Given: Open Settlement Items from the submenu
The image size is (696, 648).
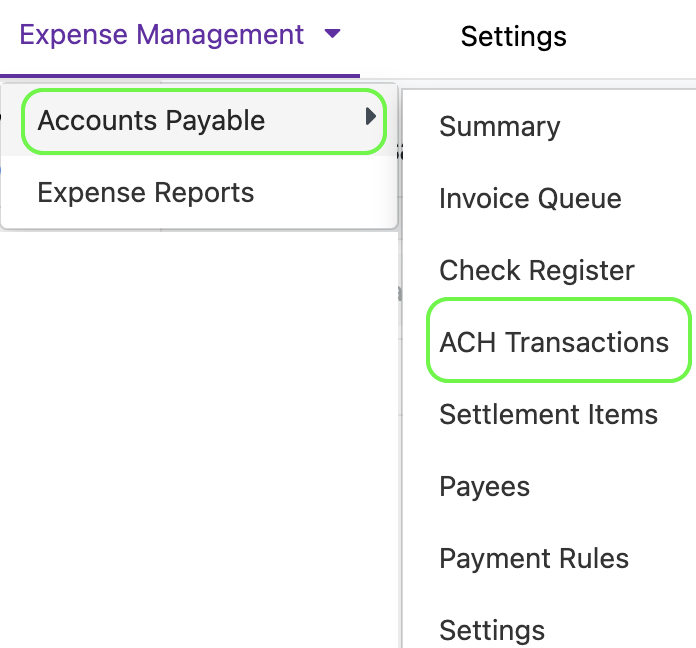Looking at the screenshot, I should [x=548, y=415].
